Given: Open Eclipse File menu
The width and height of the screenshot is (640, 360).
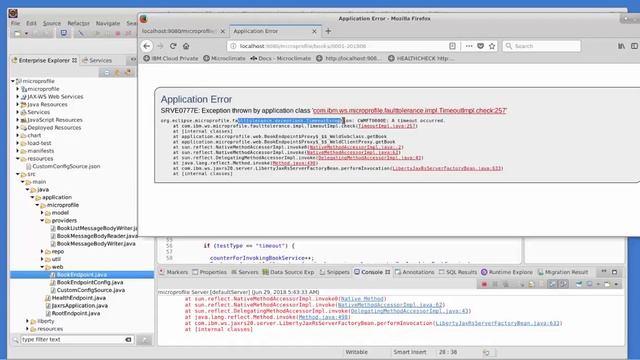Looking at the screenshot, I should [x=16, y=23].
